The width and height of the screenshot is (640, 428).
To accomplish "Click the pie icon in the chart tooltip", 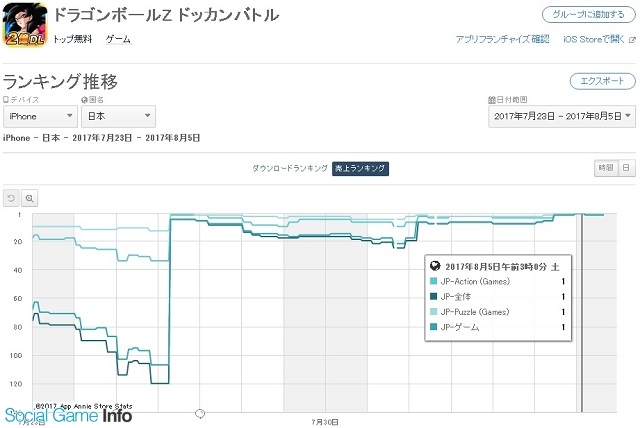I will pos(435,266).
